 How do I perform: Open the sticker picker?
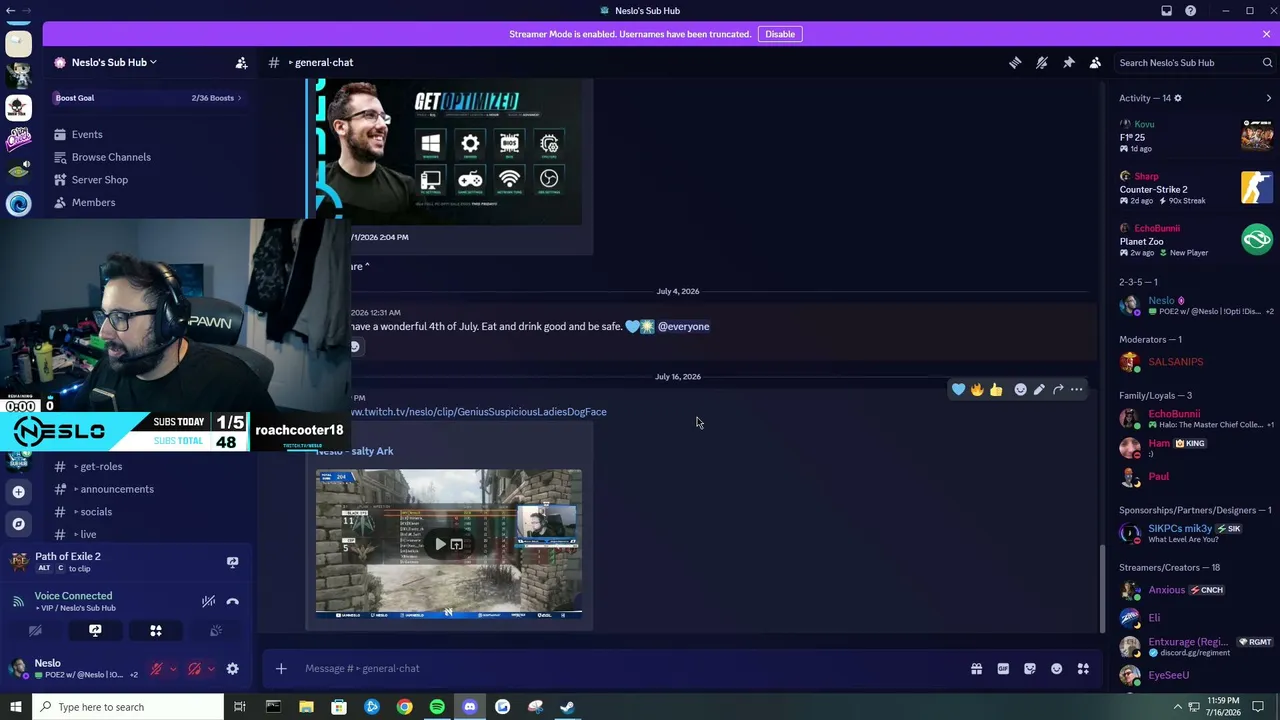tap(1030, 669)
